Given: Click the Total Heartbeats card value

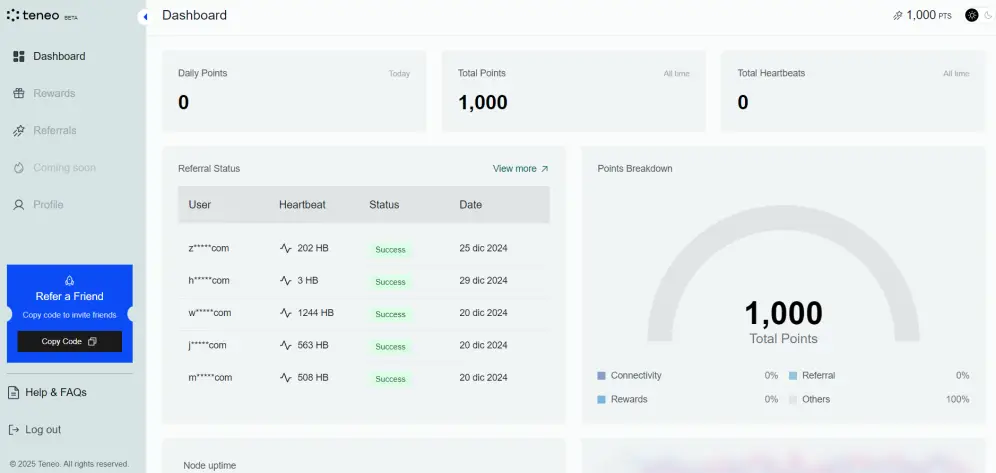Looking at the screenshot, I should pyautogui.click(x=743, y=102).
